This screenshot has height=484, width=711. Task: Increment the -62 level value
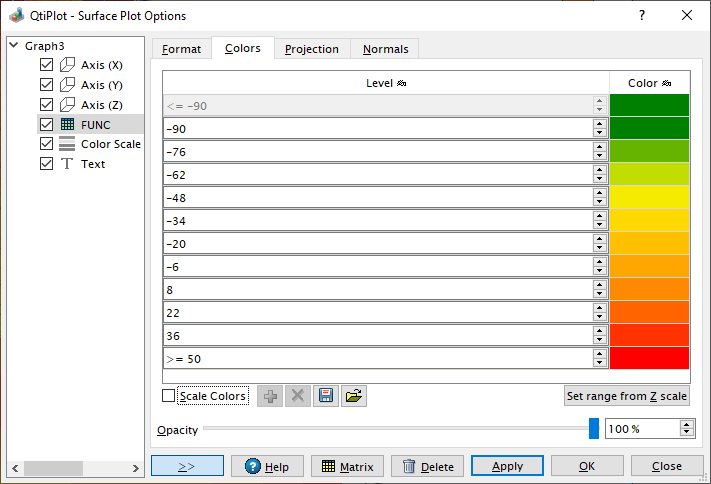pos(599,170)
